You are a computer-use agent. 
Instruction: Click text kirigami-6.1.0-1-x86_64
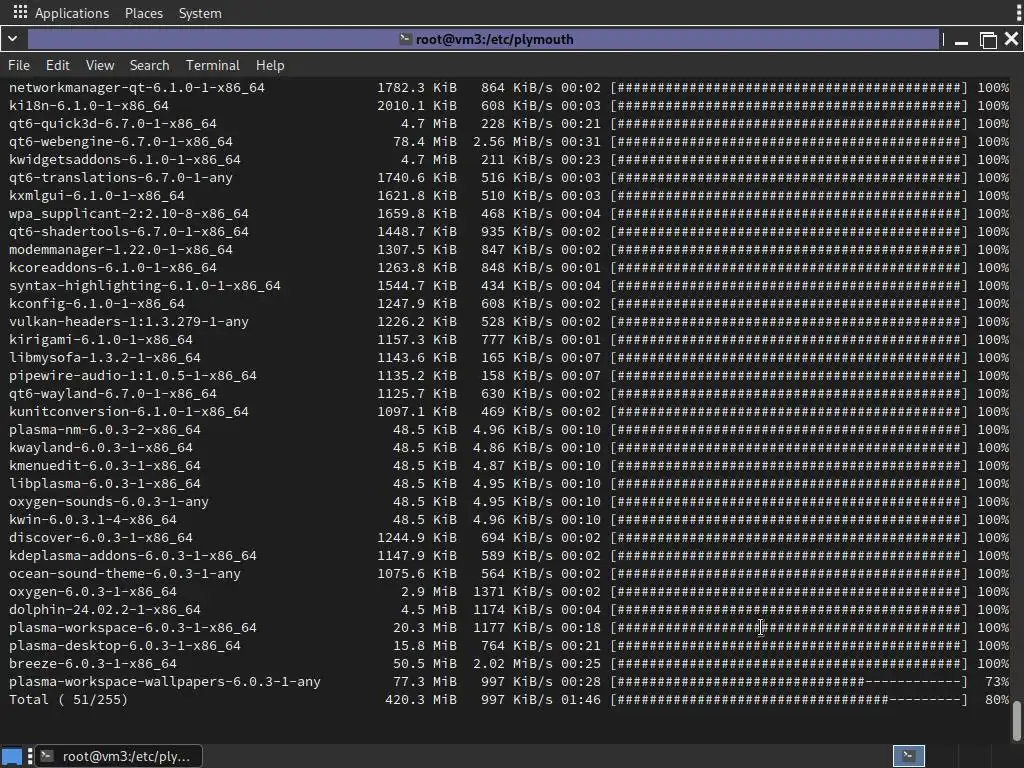(101, 340)
